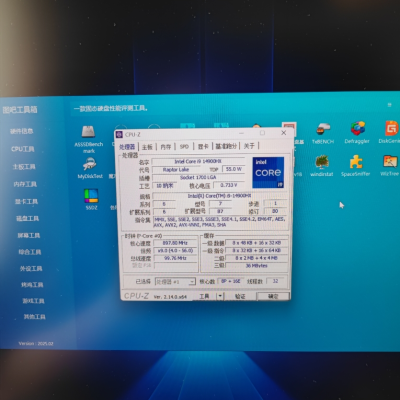The image size is (400, 400).
Task: Switch to the 内存 tab in CPU-Z
Action: coord(166,147)
